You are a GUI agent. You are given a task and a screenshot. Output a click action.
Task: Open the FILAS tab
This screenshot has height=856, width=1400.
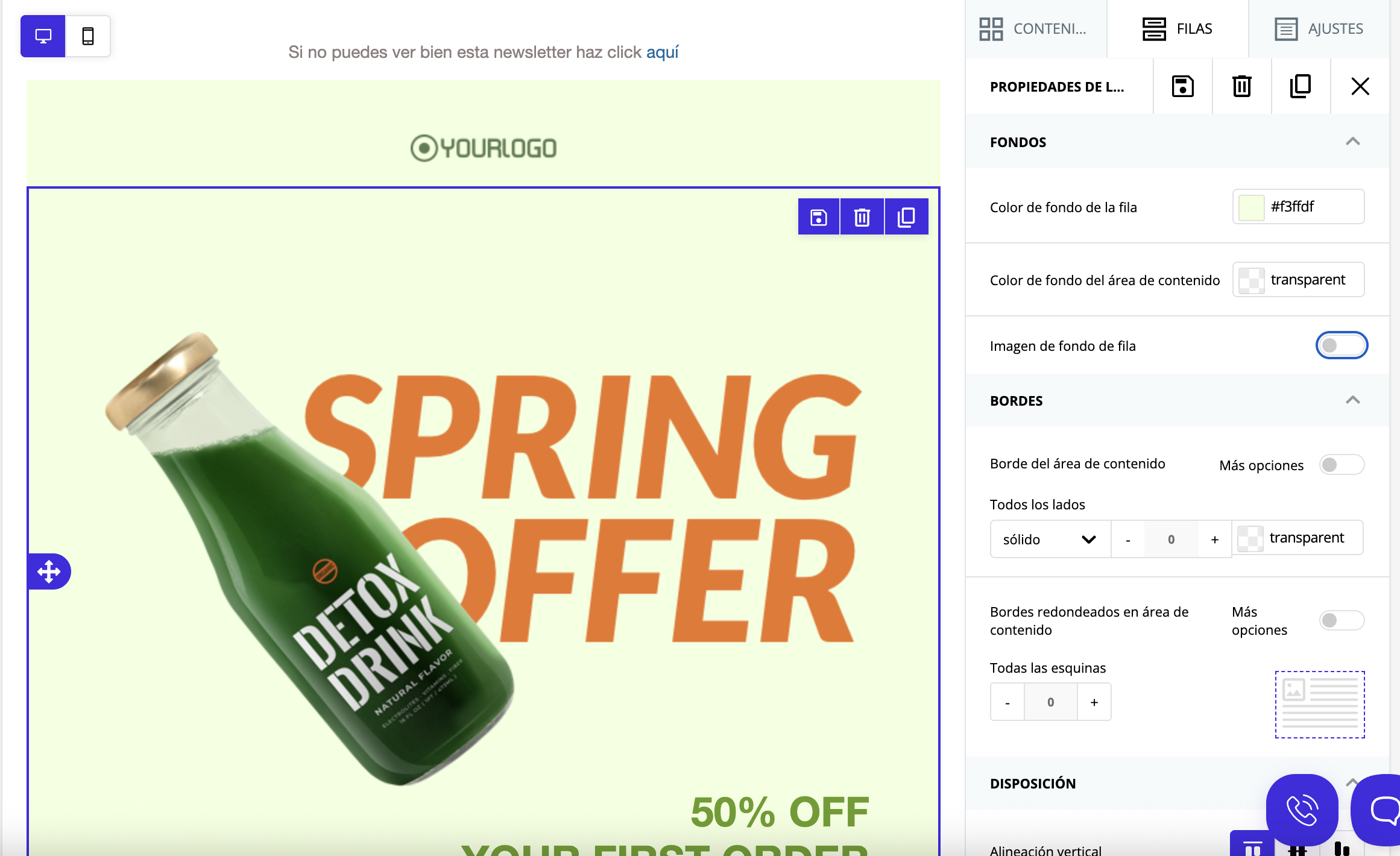[1178, 29]
